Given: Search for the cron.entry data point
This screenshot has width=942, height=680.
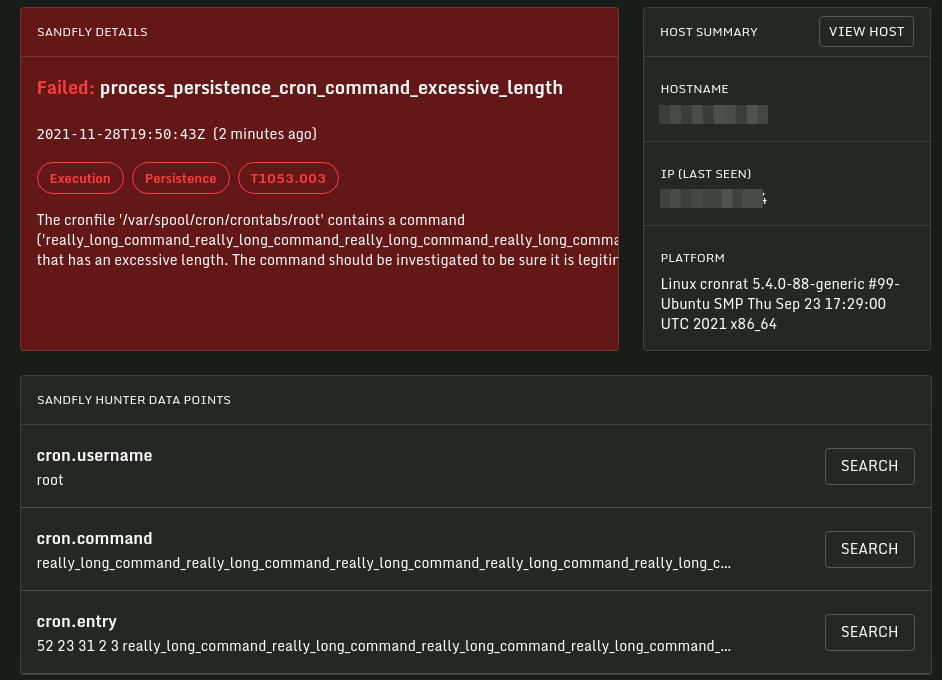Looking at the screenshot, I should tap(869, 632).
